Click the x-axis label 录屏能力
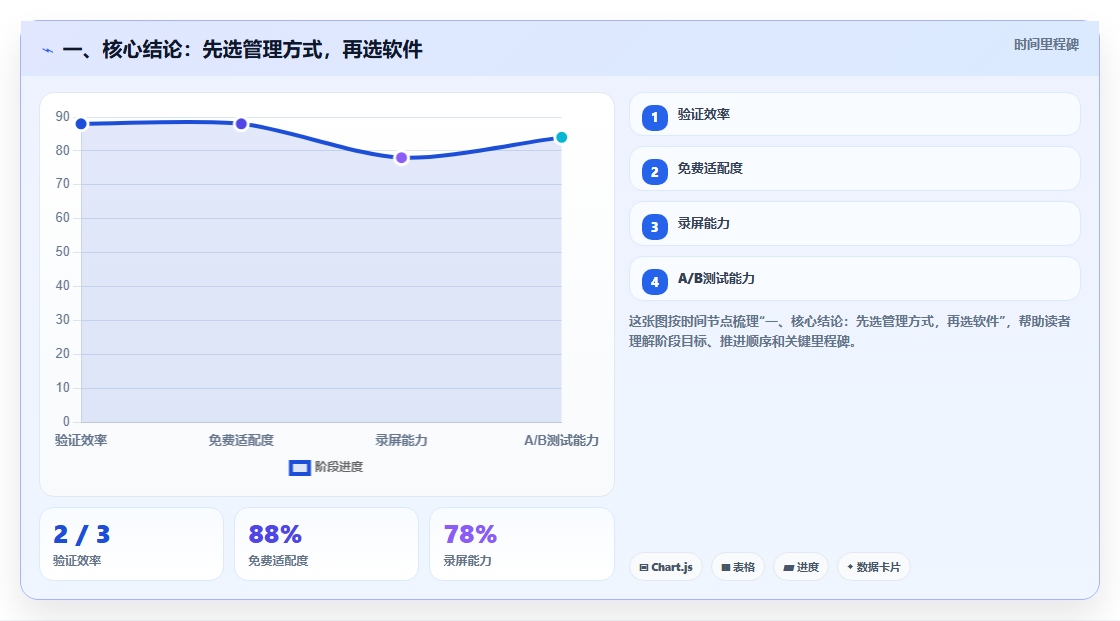 401,440
